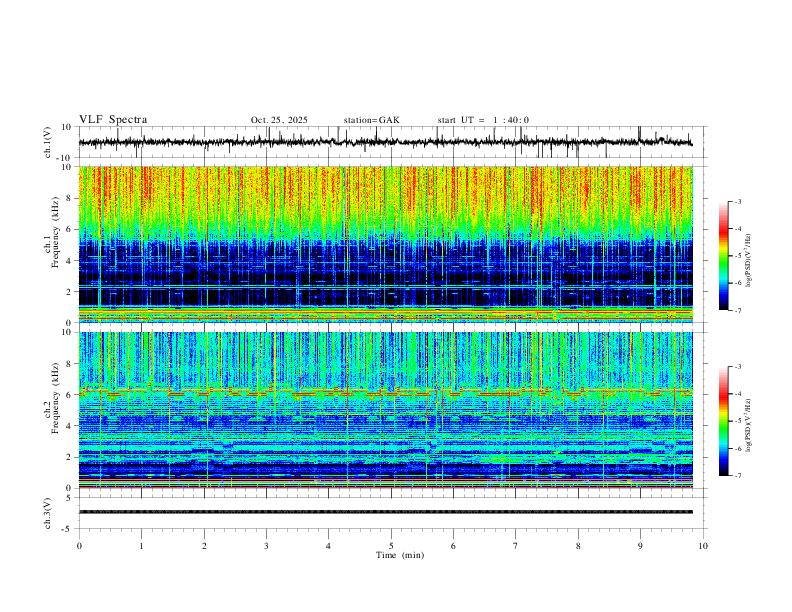Click the 5 minute tick label on time axis
Viewport: 792px width, 612px height.
391,546
